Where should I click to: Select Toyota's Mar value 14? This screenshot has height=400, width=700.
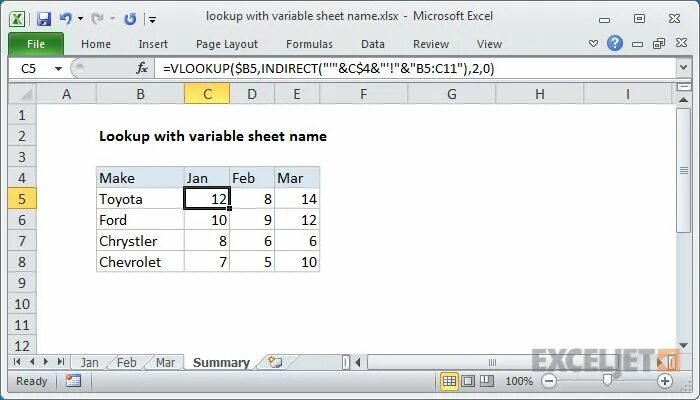pyautogui.click(x=297, y=199)
